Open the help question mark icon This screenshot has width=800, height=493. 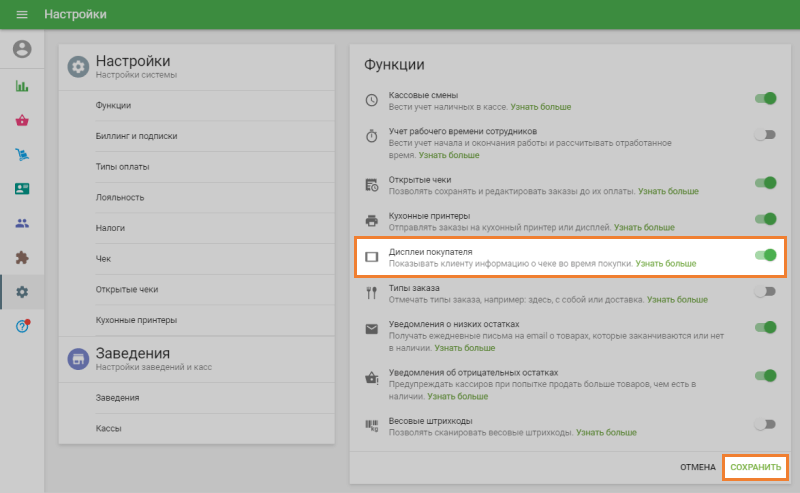[x=22, y=326]
